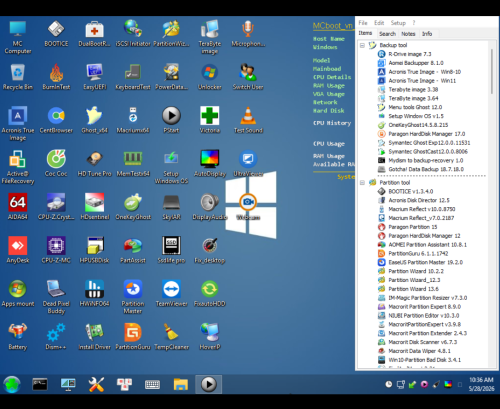Choose Partition Wizard 13.6 entry
The width and height of the screenshot is (500, 409).
coord(414,289)
